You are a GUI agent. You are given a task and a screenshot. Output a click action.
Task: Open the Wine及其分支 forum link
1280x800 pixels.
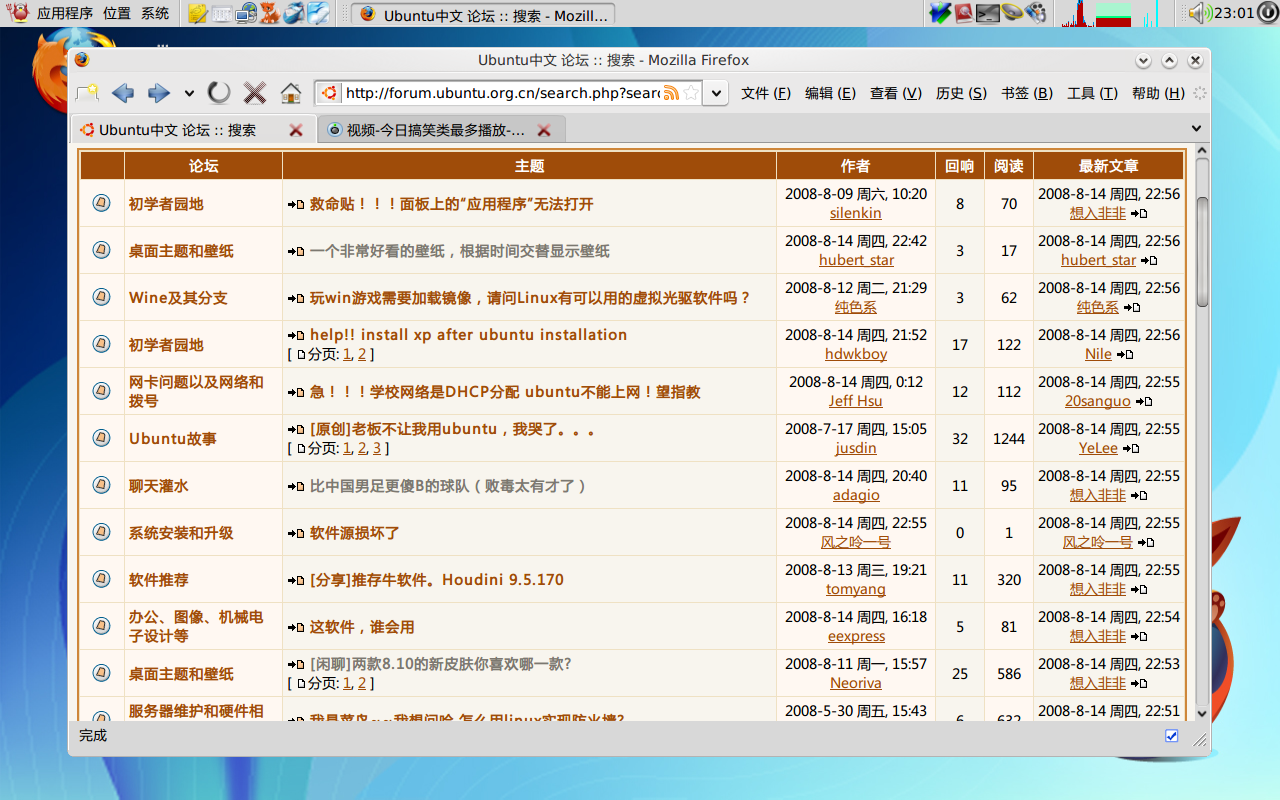click(178, 298)
